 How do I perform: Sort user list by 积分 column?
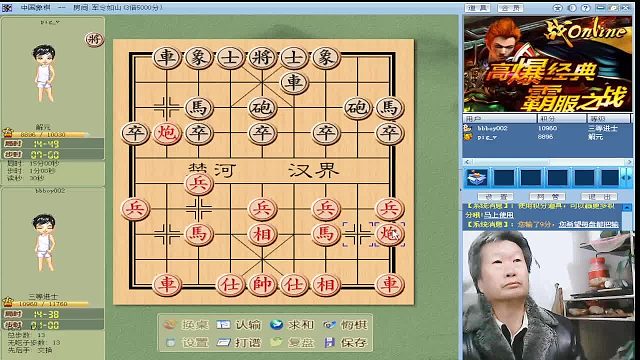coord(561,119)
